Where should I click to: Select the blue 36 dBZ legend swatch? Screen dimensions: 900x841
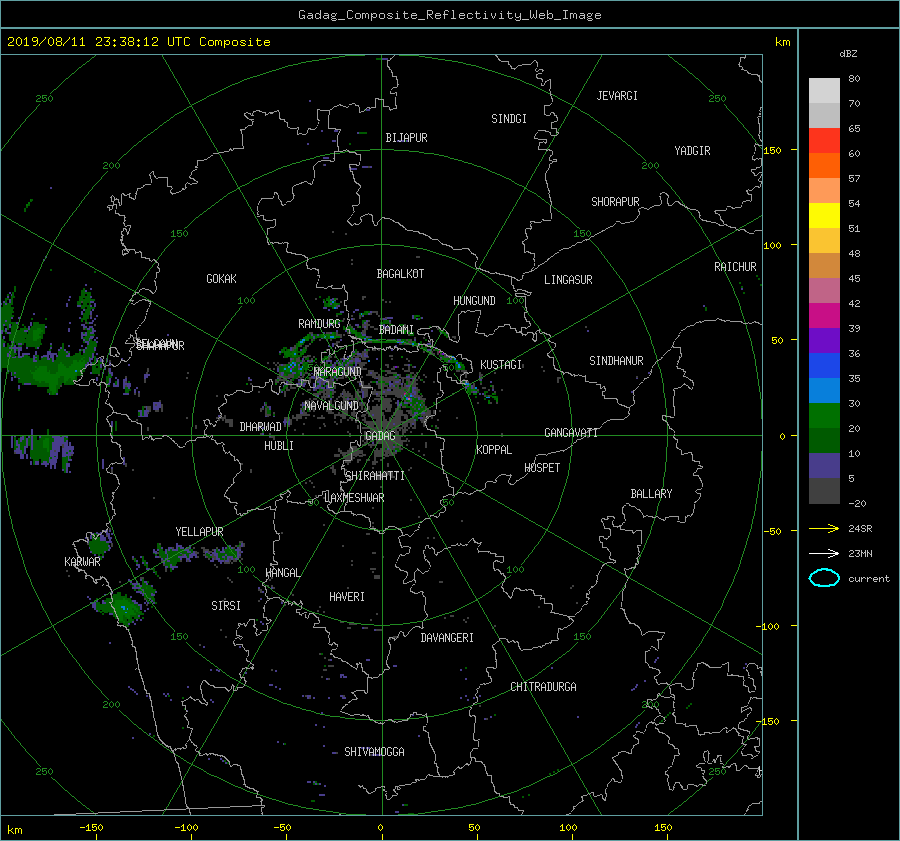(824, 365)
